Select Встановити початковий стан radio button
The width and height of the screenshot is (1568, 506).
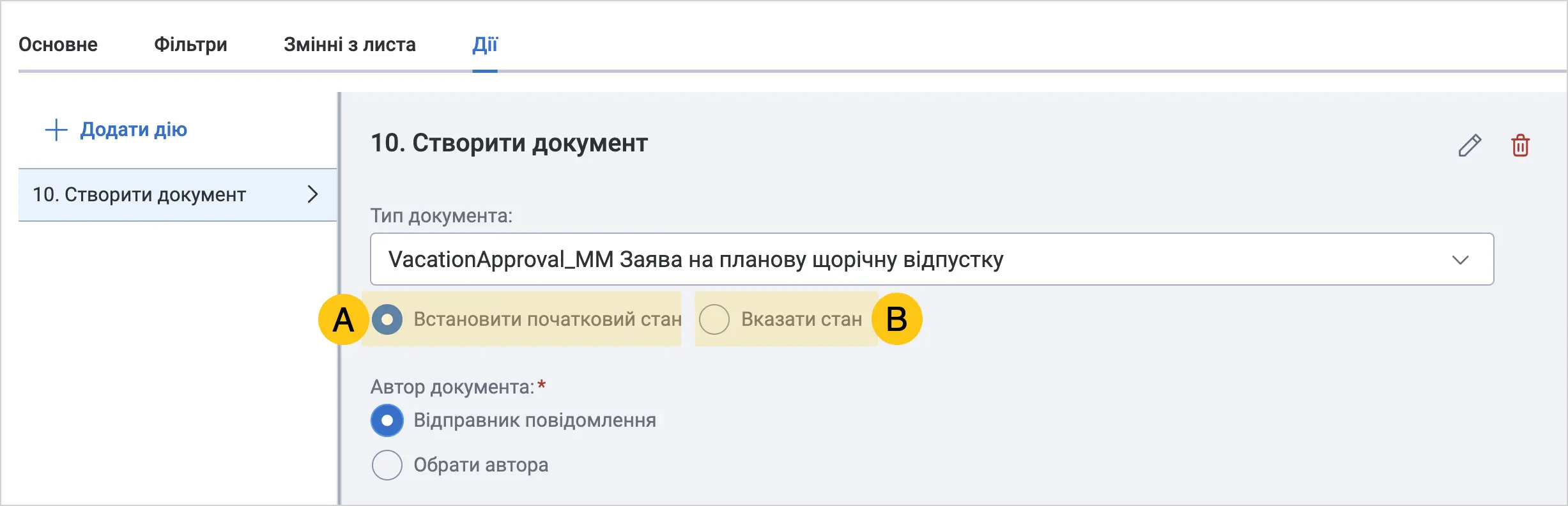387,319
